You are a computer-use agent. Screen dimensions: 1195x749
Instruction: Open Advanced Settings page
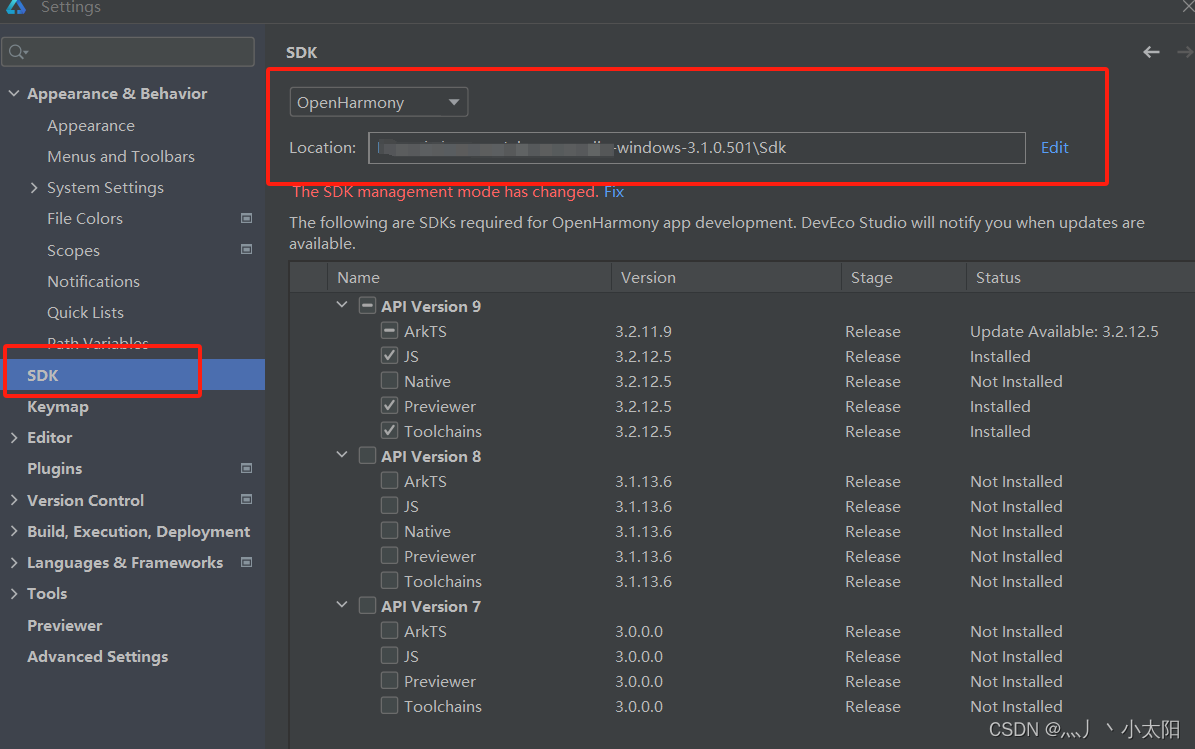pyautogui.click(x=98, y=657)
